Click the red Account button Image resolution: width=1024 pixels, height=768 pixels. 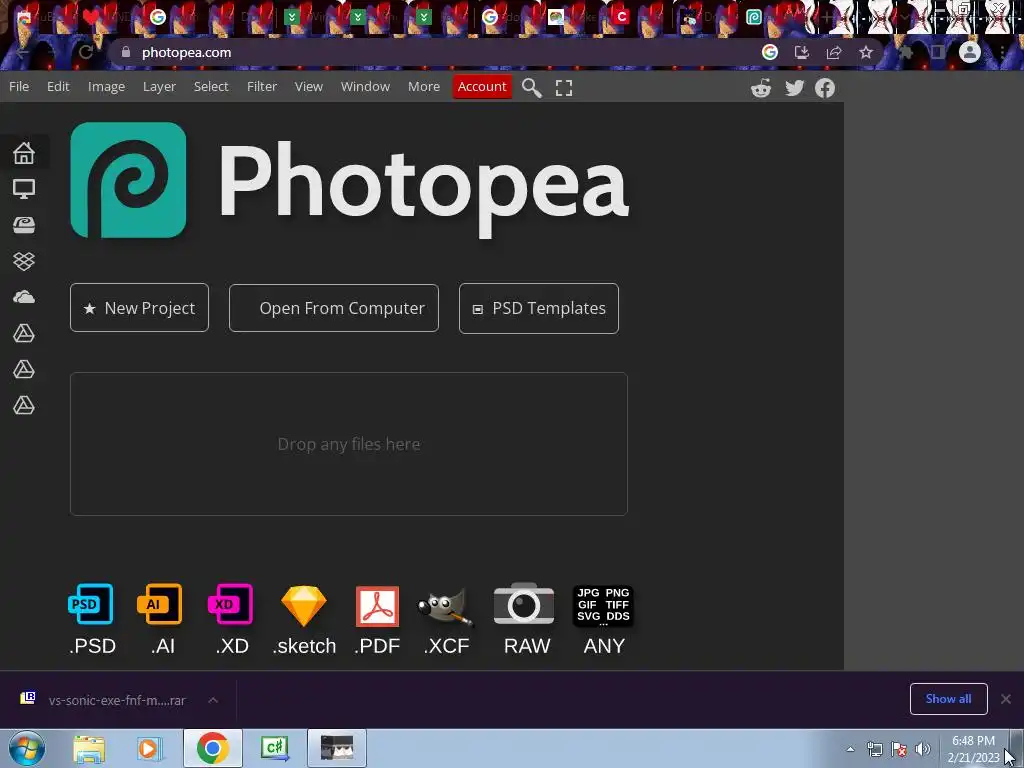tap(482, 86)
